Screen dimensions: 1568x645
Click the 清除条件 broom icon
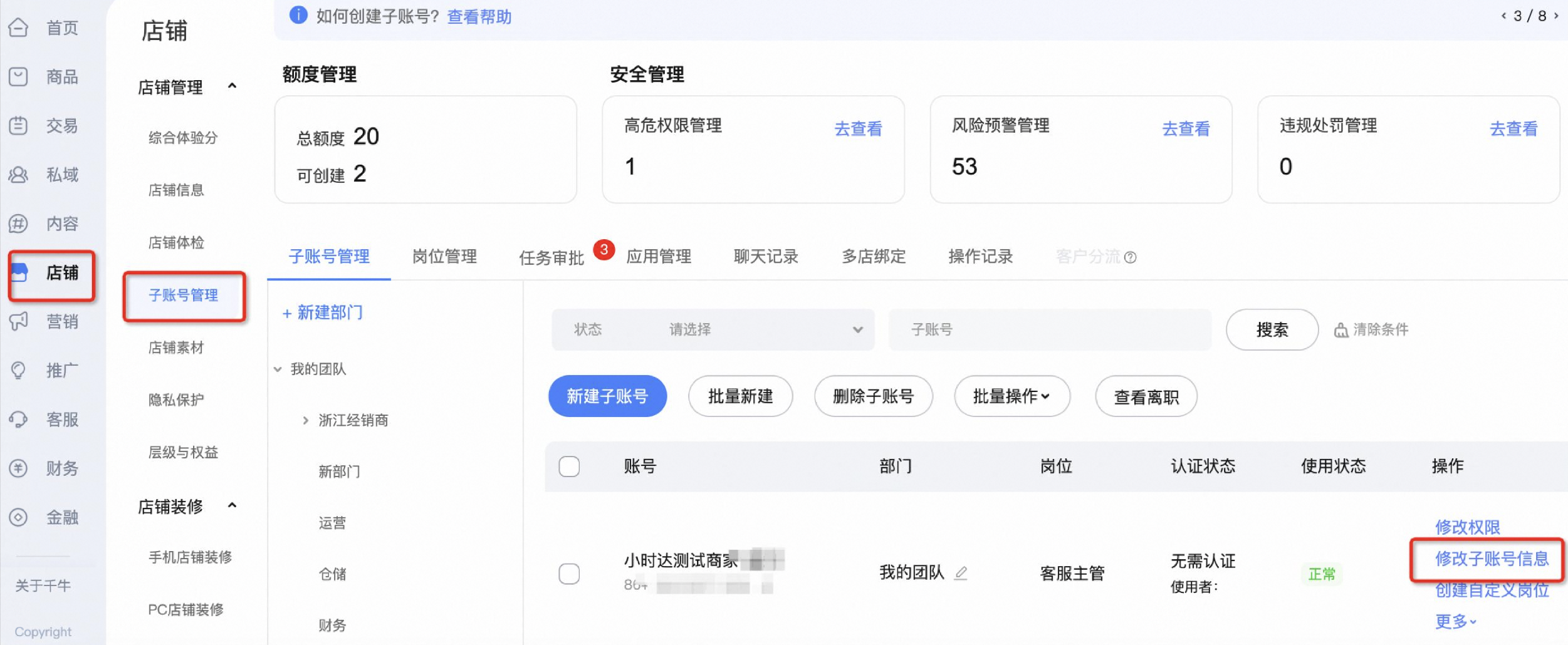pyautogui.click(x=1341, y=330)
